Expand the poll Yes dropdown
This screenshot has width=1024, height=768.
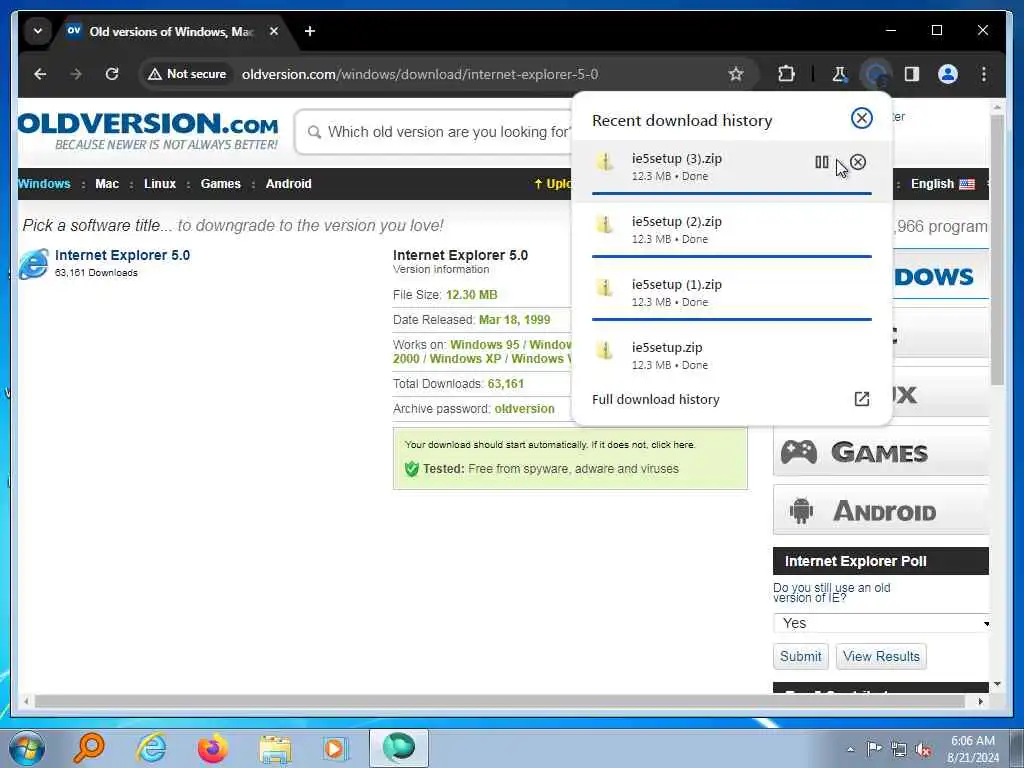point(881,623)
